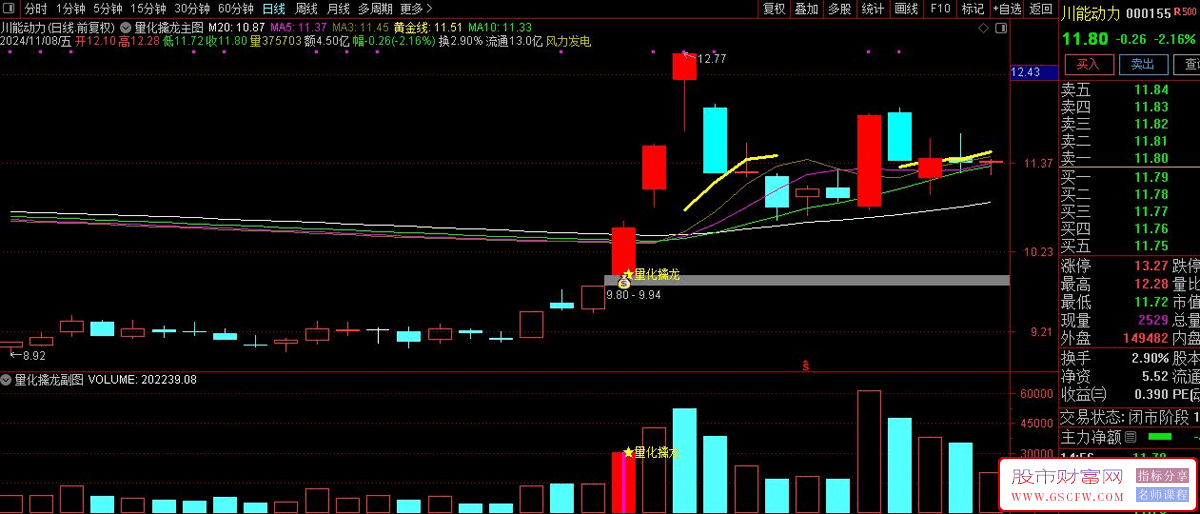1200x514 pixels.
Task: Click the 涨停 13.27 value
Action: 1150,266
